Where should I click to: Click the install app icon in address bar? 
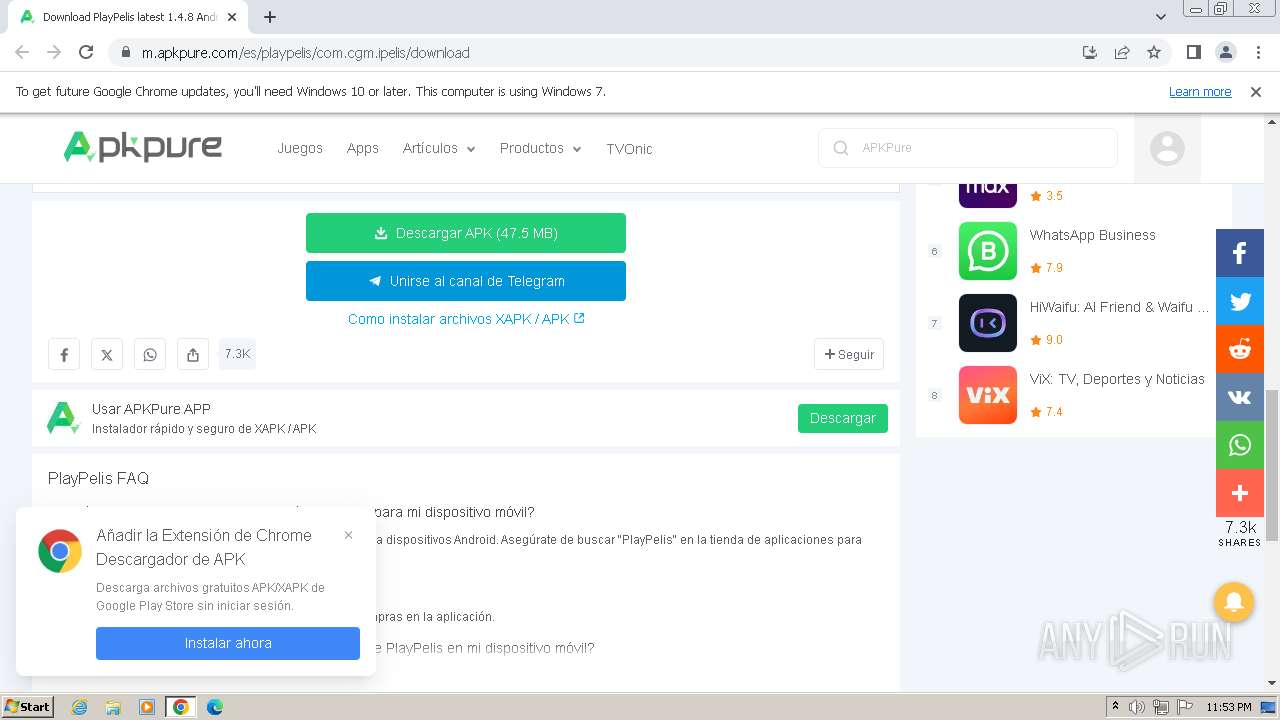pyautogui.click(x=1090, y=52)
